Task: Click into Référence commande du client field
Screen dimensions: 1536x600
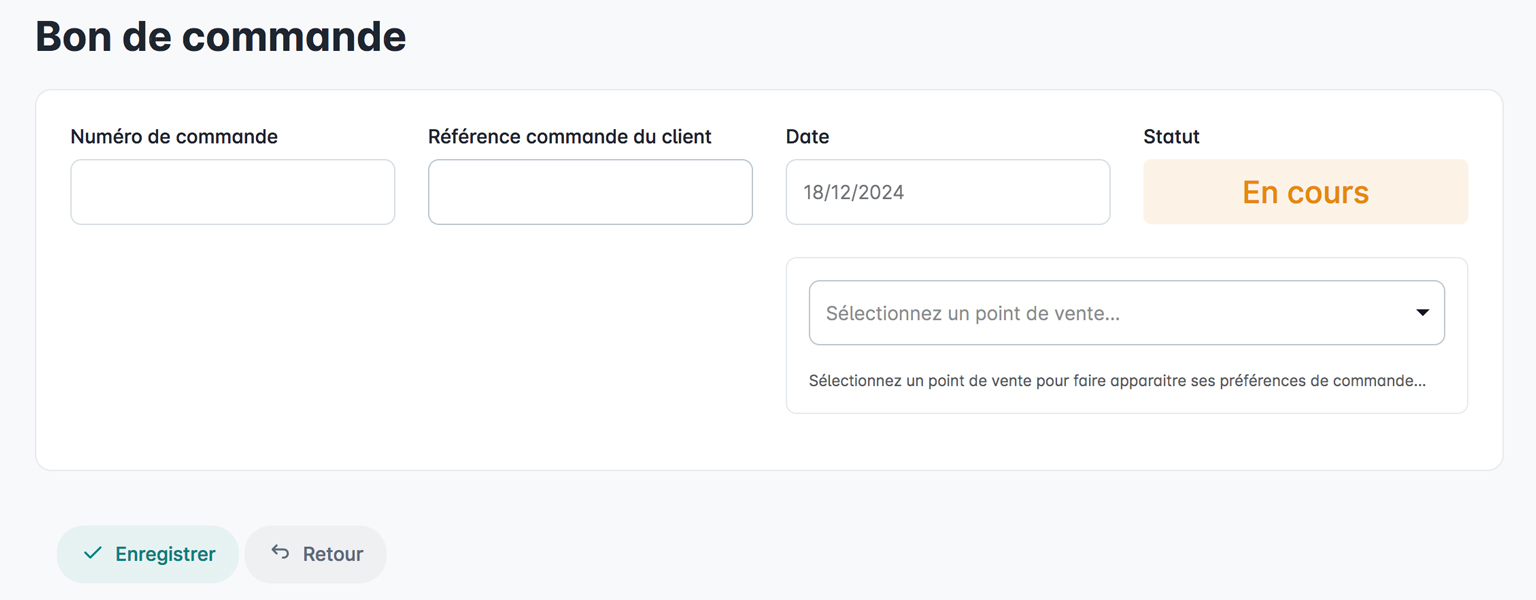Action: [590, 192]
